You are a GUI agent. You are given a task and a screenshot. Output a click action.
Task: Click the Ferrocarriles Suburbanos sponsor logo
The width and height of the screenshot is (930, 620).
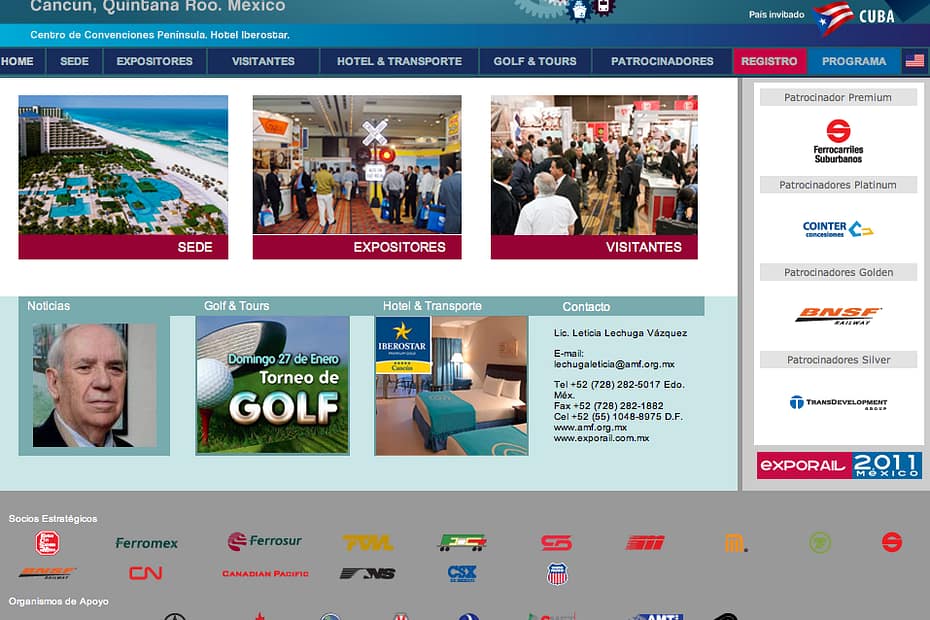pos(838,141)
